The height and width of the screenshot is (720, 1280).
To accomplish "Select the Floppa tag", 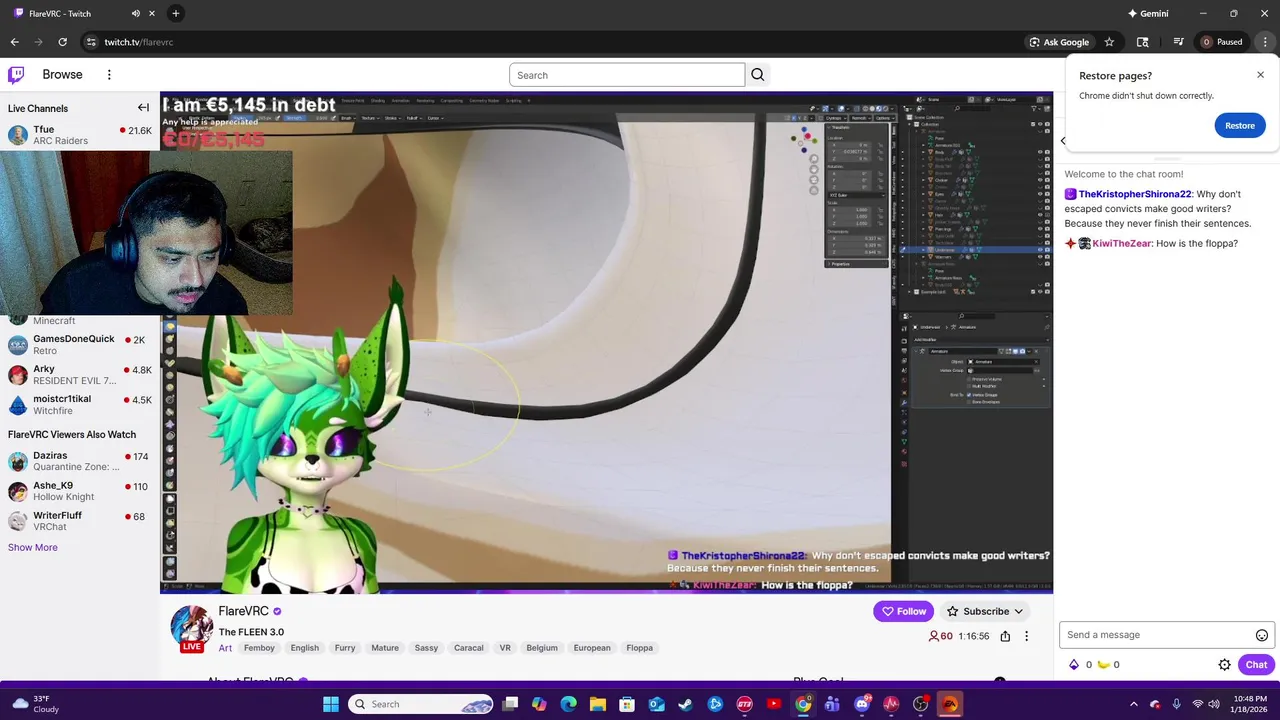I will tap(639, 648).
